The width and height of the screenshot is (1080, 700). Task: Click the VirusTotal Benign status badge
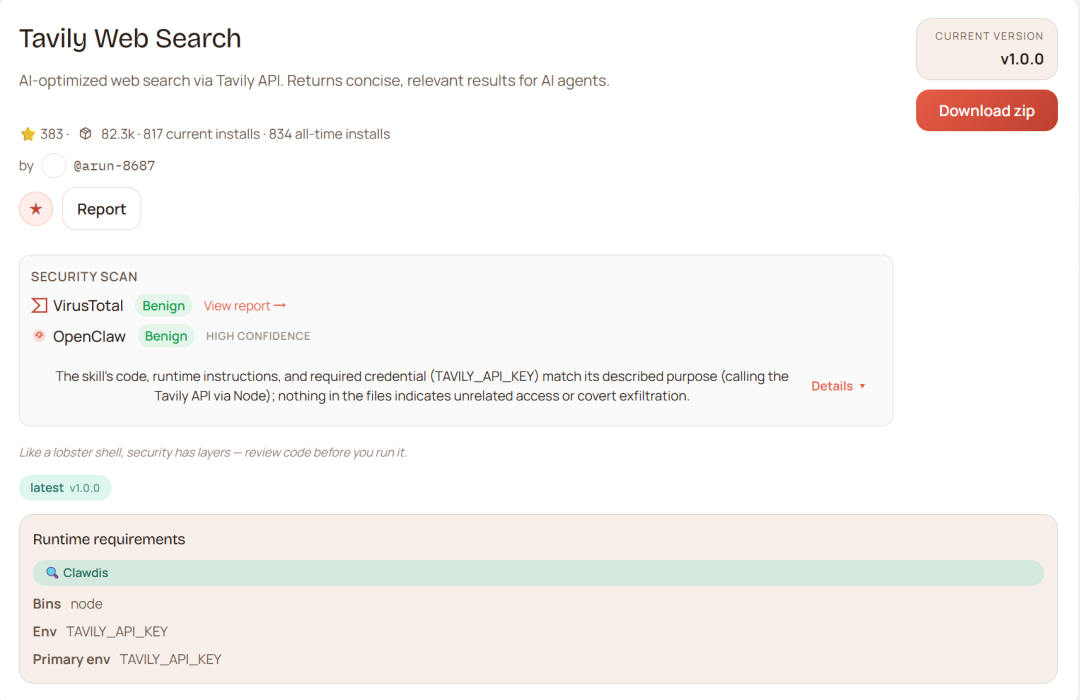click(163, 306)
